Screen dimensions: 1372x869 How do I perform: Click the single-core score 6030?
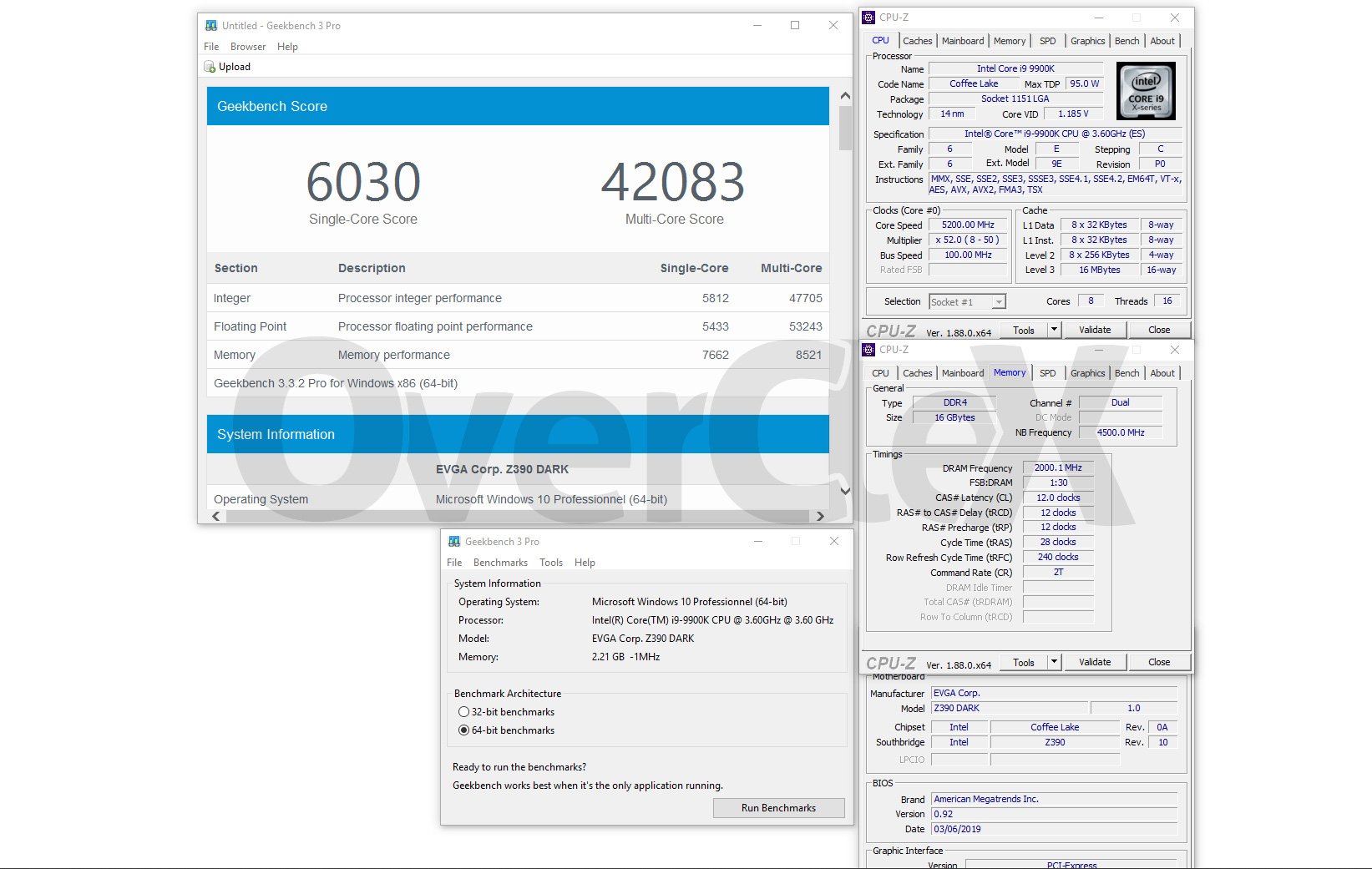click(x=363, y=182)
